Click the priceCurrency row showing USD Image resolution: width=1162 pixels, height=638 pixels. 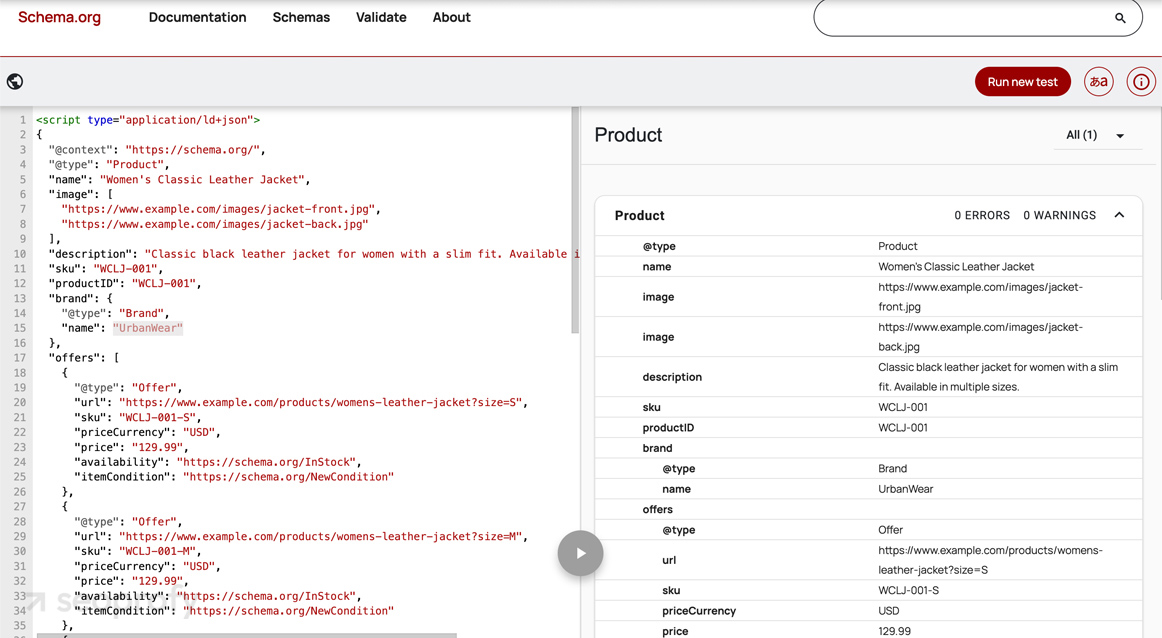869,611
